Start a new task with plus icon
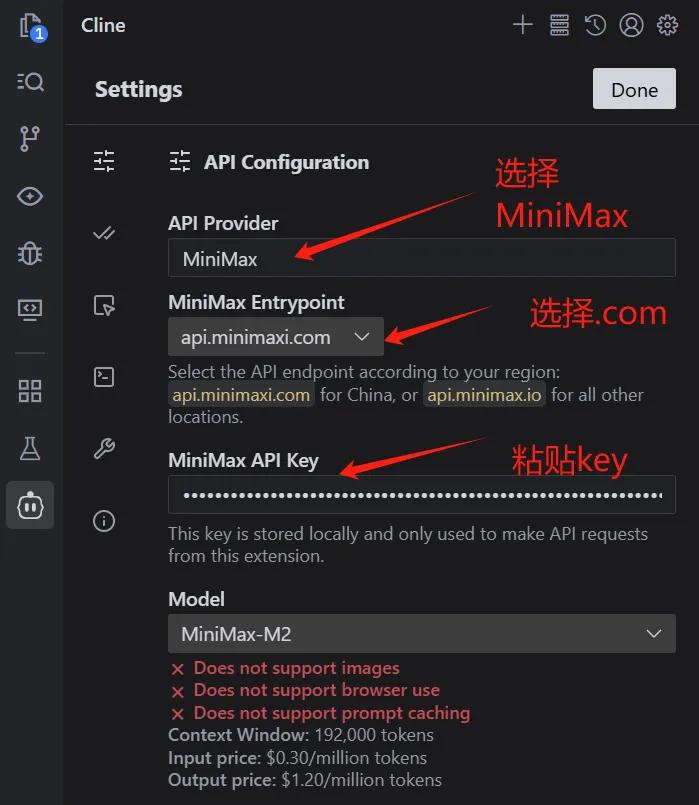Viewport: 699px width, 805px height. (522, 25)
